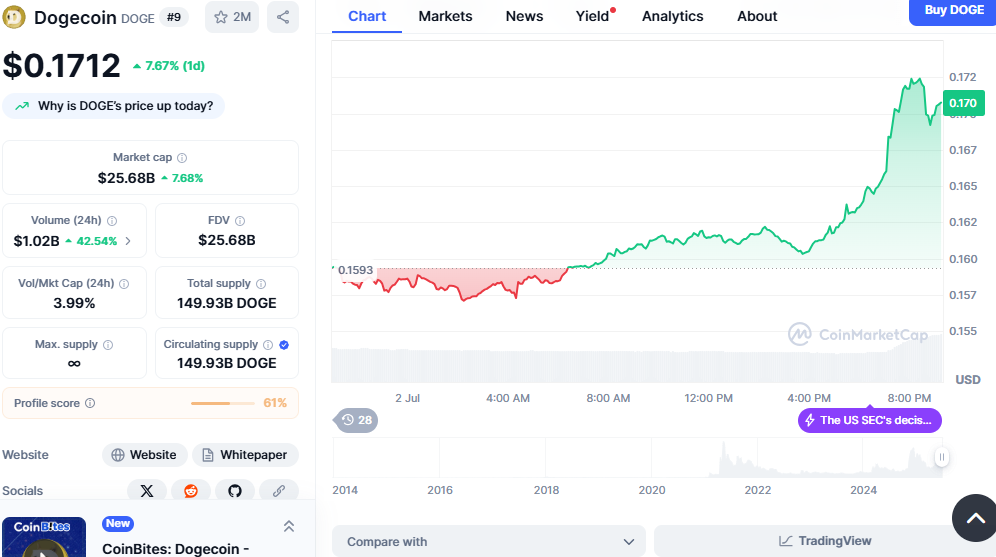Expand Volume (24h) details chevron
Screen dimensions: 996x557
pyautogui.click(x=128, y=241)
